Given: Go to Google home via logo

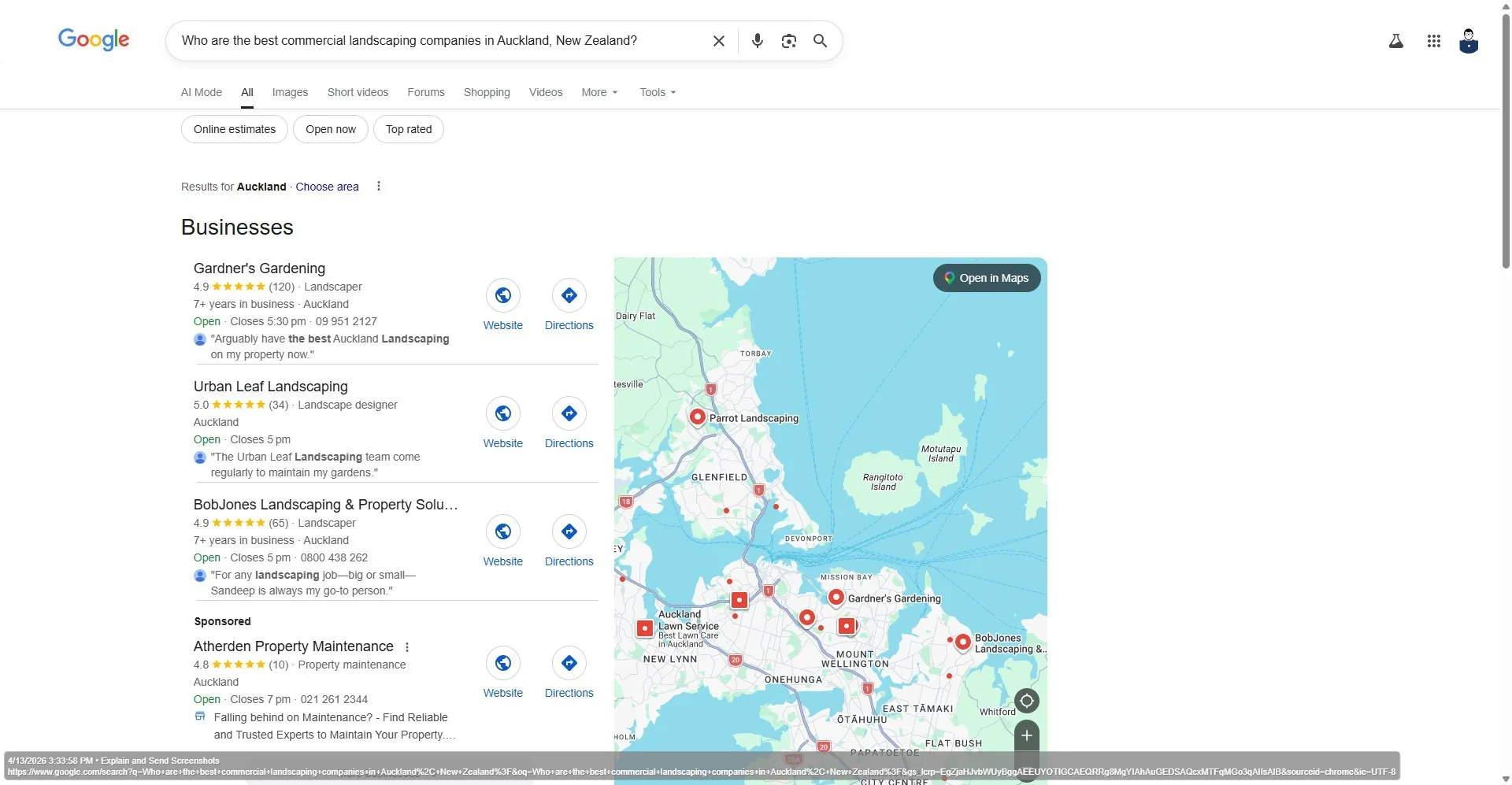Looking at the screenshot, I should coord(94,39).
